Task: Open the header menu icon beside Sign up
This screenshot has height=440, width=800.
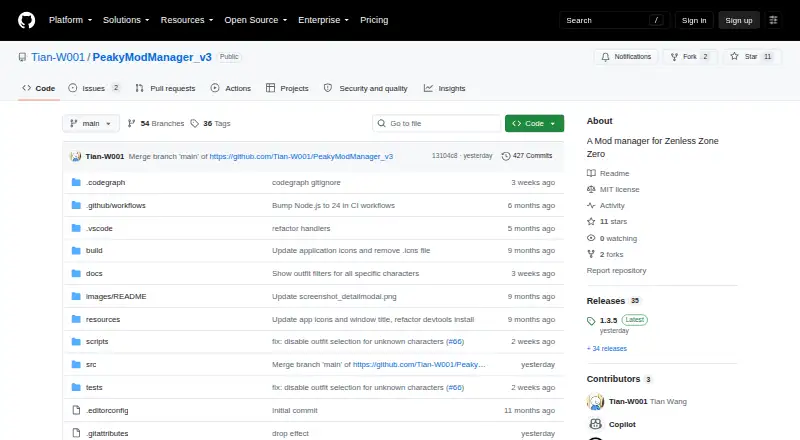Action: click(773, 20)
